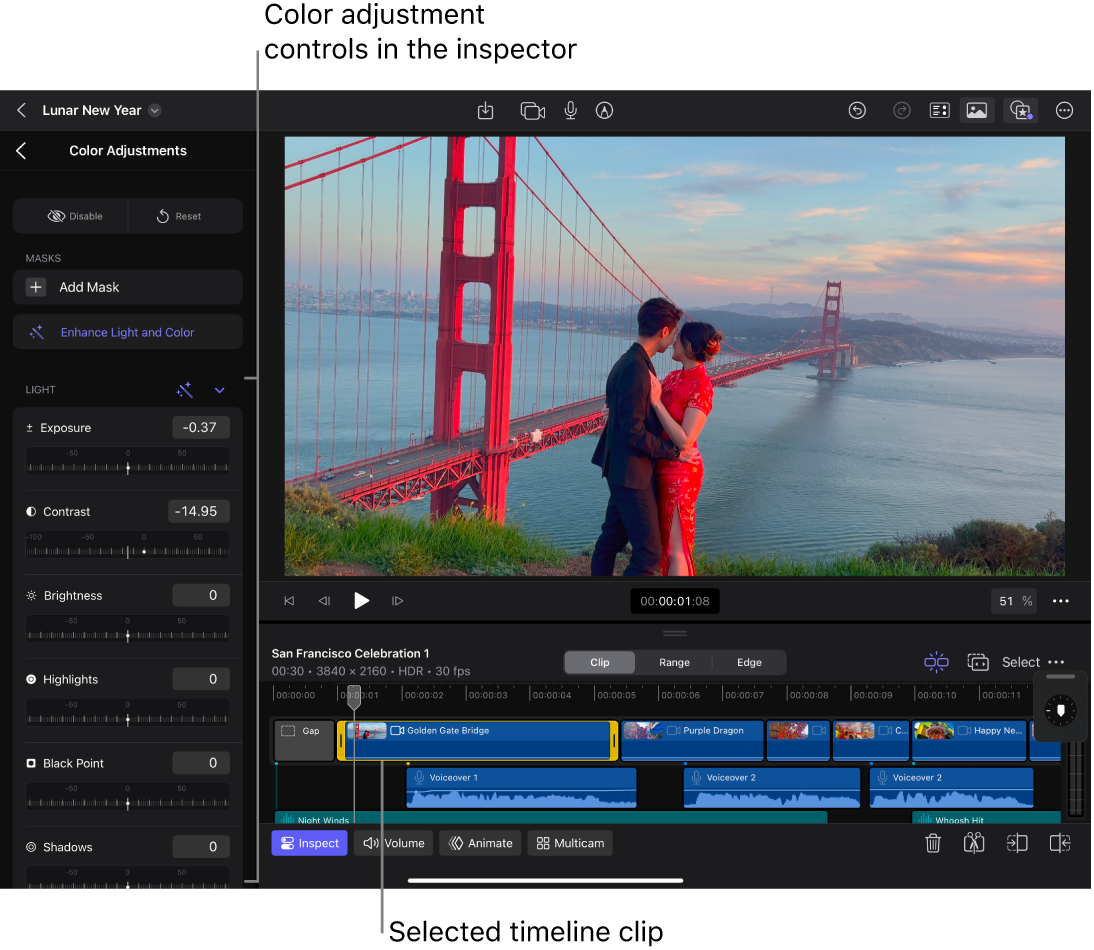Select the Edge tab

click(x=749, y=663)
